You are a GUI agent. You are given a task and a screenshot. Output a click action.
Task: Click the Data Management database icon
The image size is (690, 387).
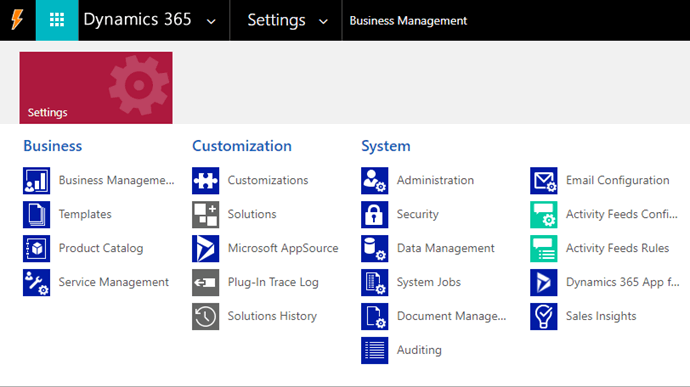coord(374,248)
